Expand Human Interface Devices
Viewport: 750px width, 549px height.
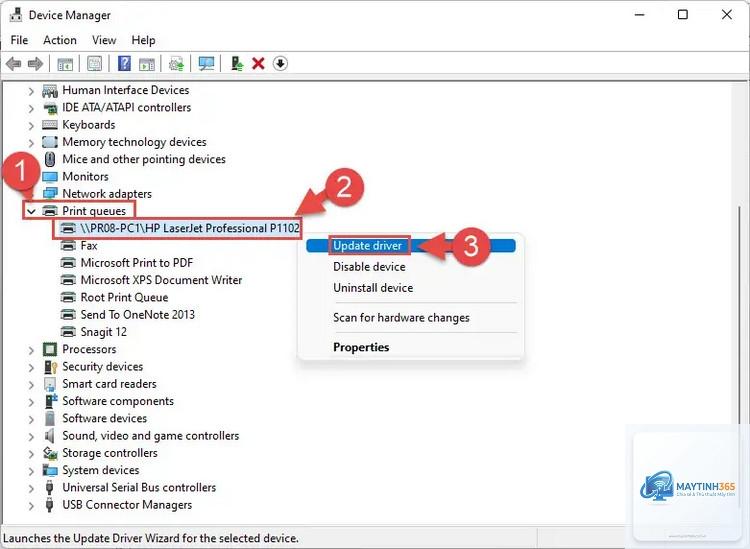[x=31, y=90]
